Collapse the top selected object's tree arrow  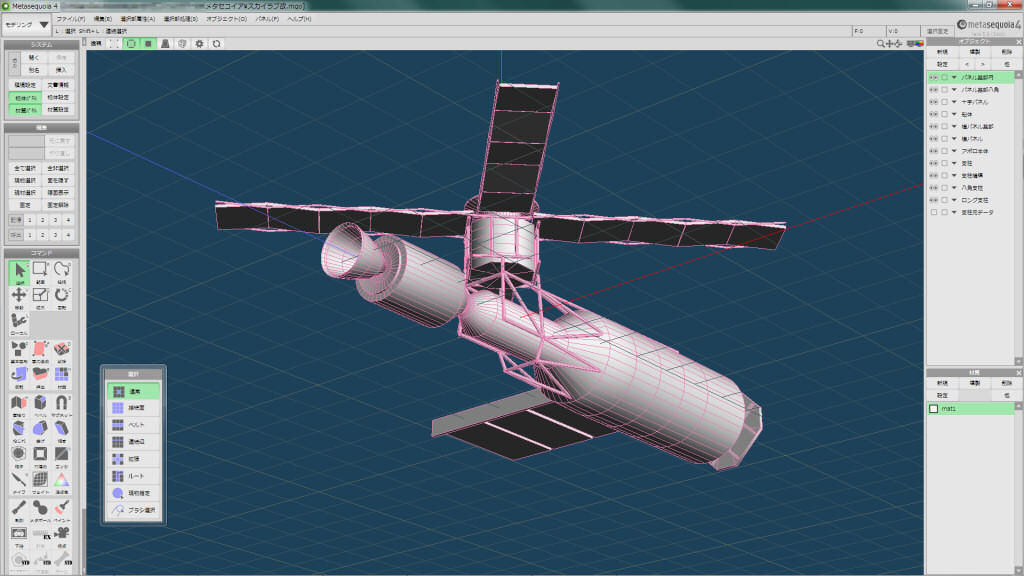pyautogui.click(x=954, y=77)
